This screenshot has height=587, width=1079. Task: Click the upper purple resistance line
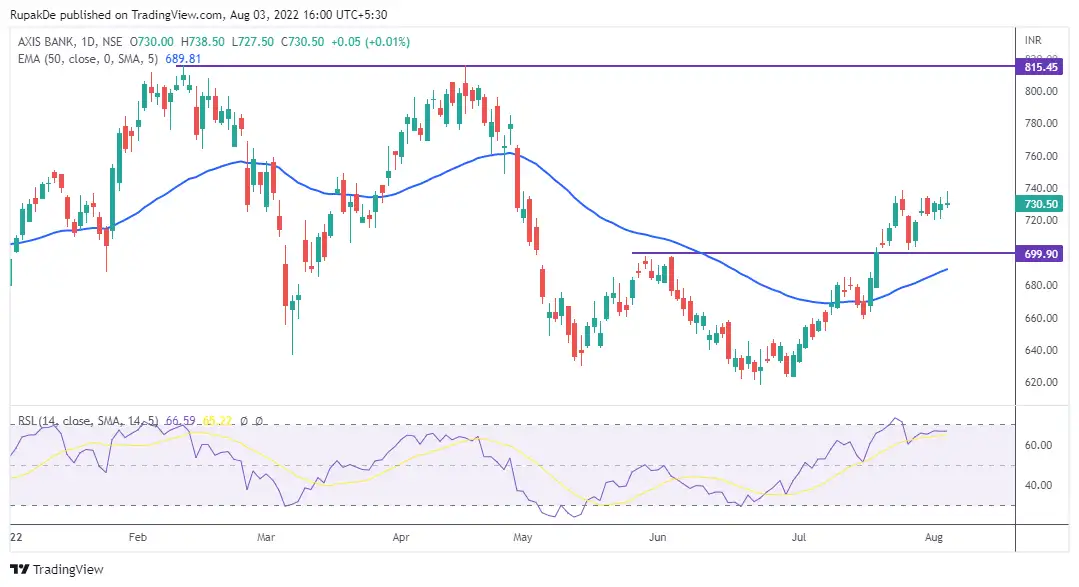600,66
